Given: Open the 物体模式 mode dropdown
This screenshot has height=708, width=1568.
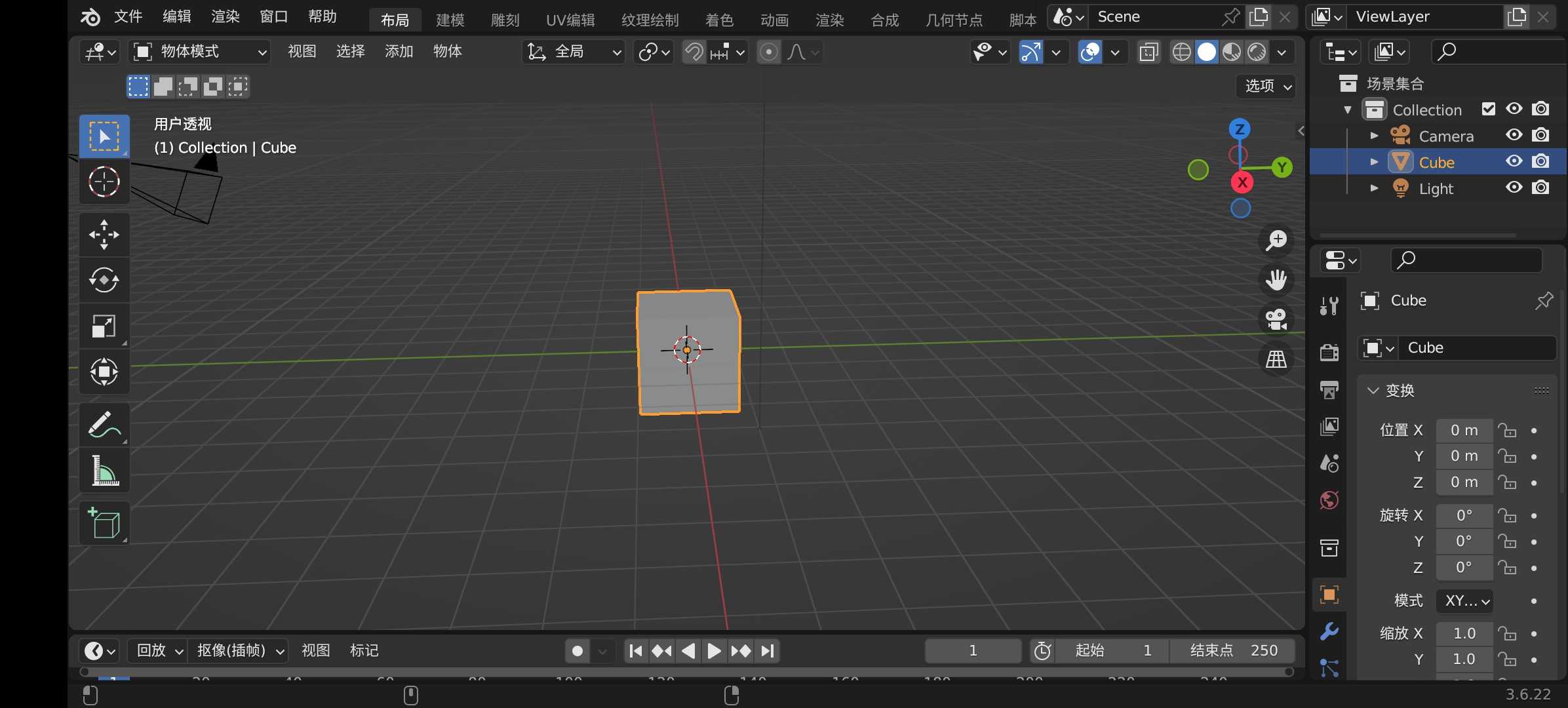Looking at the screenshot, I should (x=200, y=52).
